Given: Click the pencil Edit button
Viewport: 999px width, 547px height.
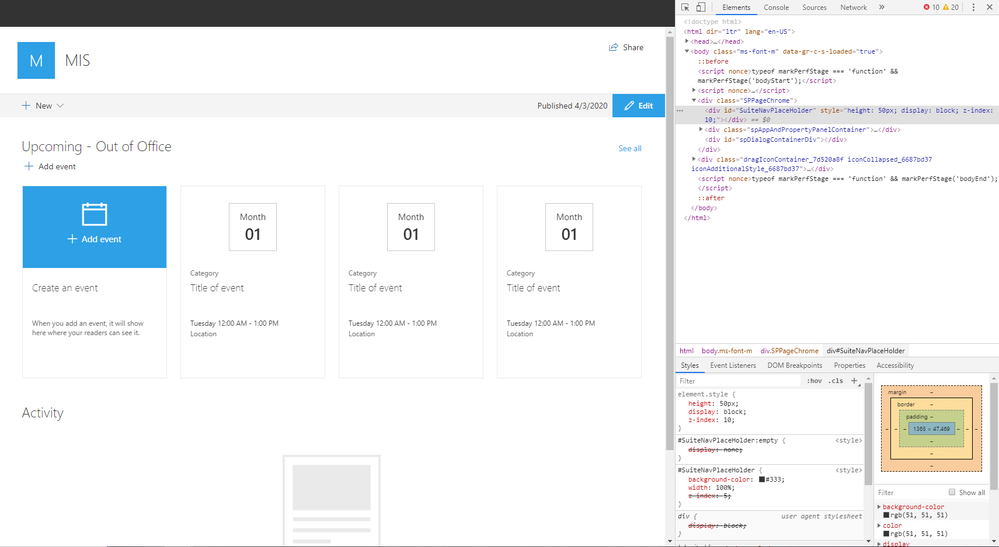Looking at the screenshot, I should (638, 106).
